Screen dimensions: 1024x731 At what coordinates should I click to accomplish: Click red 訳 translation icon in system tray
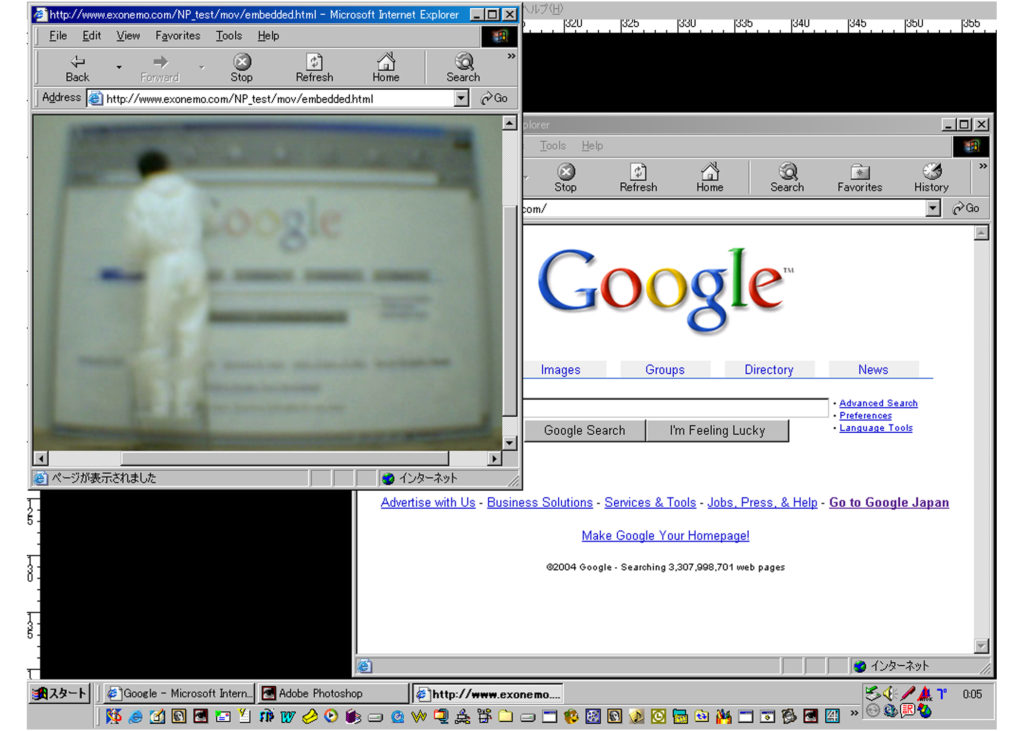[908, 710]
